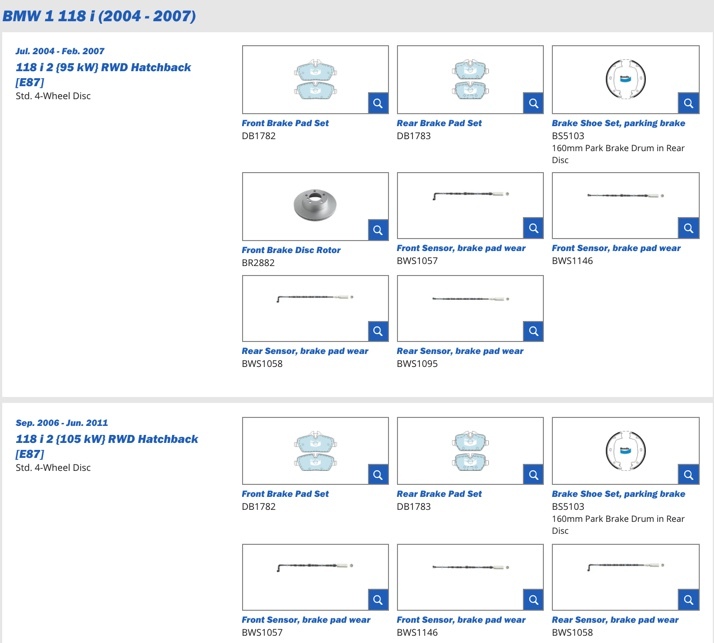
Task: Open Rear Sensor link above BWS1095
Action: point(460,351)
